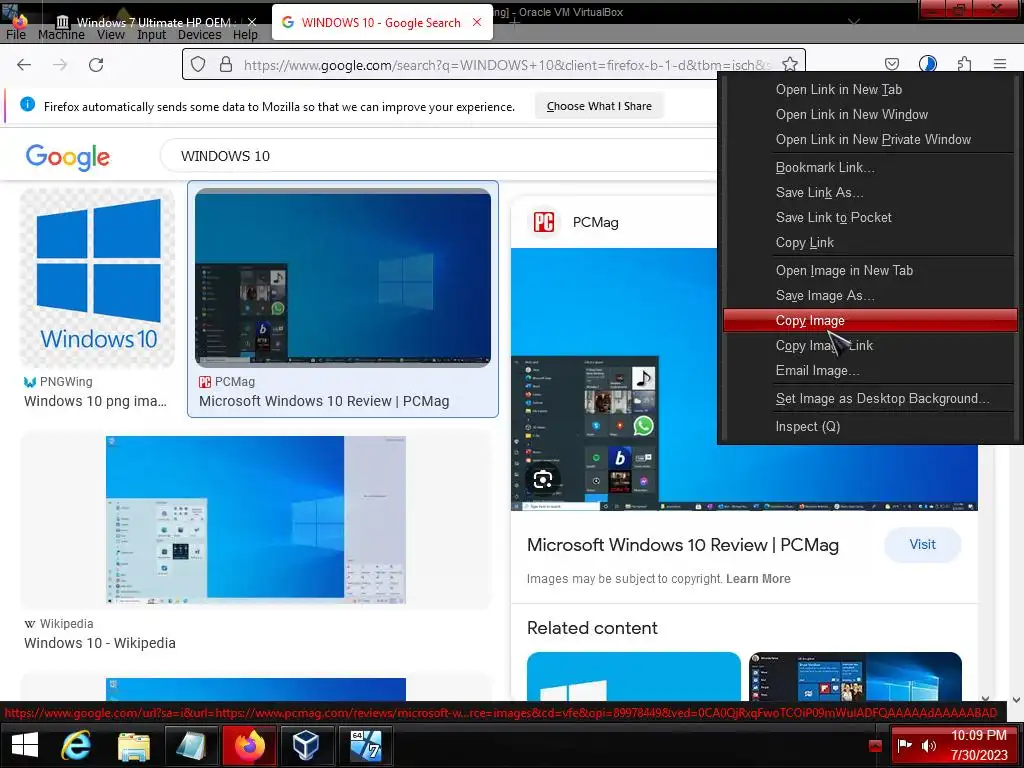Reload the page with the refresh icon
This screenshot has height=768, width=1024.
pyautogui.click(x=96, y=65)
